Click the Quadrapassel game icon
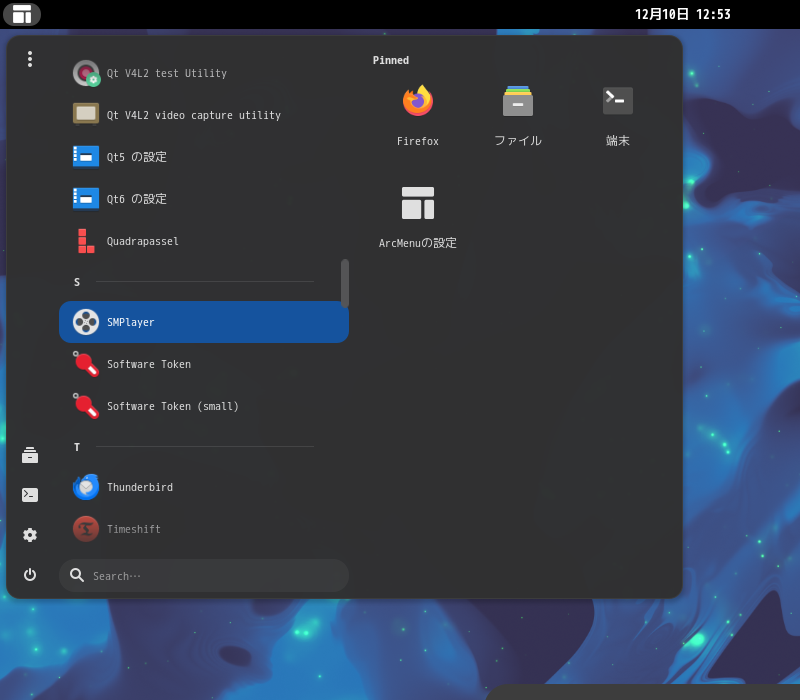 click(x=86, y=241)
